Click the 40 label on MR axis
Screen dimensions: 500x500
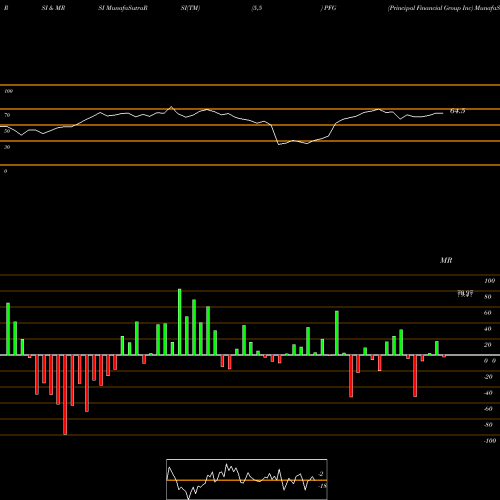pyautogui.click(x=488, y=329)
